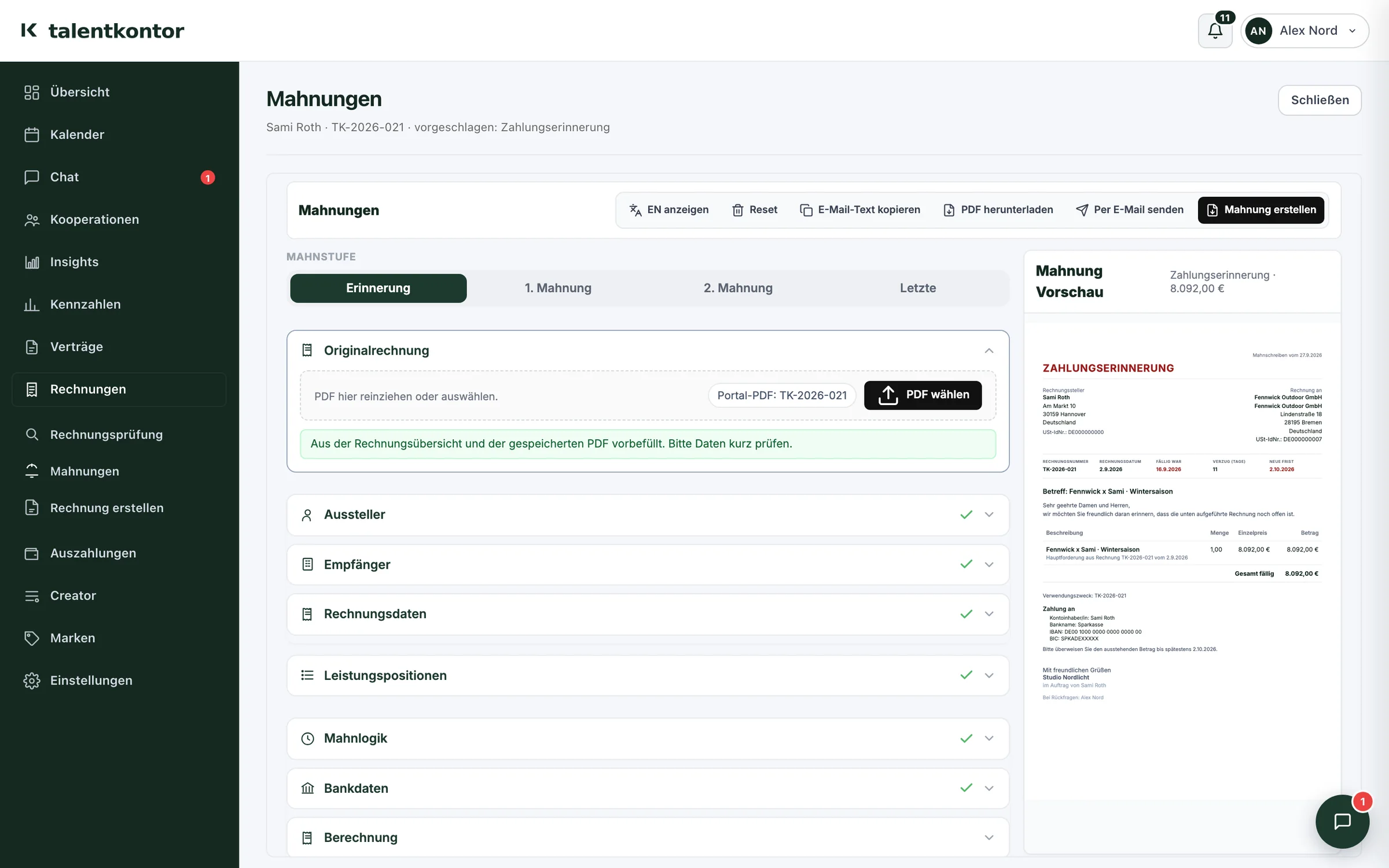The image size is (1389, 868).
Task: Click the Empfänger document icon
Action: [x=307, y=564]
